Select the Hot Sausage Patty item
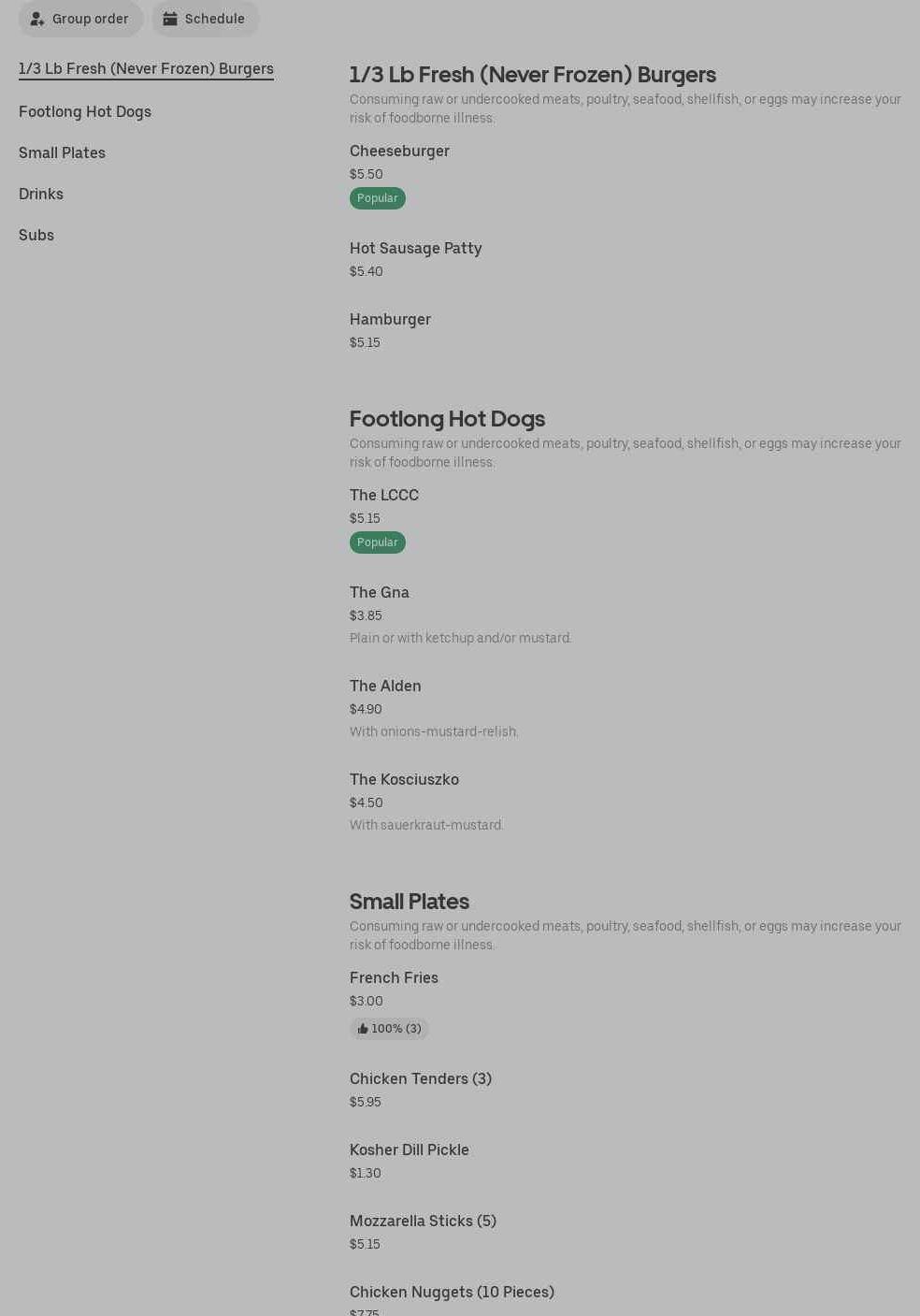The height and width of the screenshot is (1316, 920). [x=415, y=249]
